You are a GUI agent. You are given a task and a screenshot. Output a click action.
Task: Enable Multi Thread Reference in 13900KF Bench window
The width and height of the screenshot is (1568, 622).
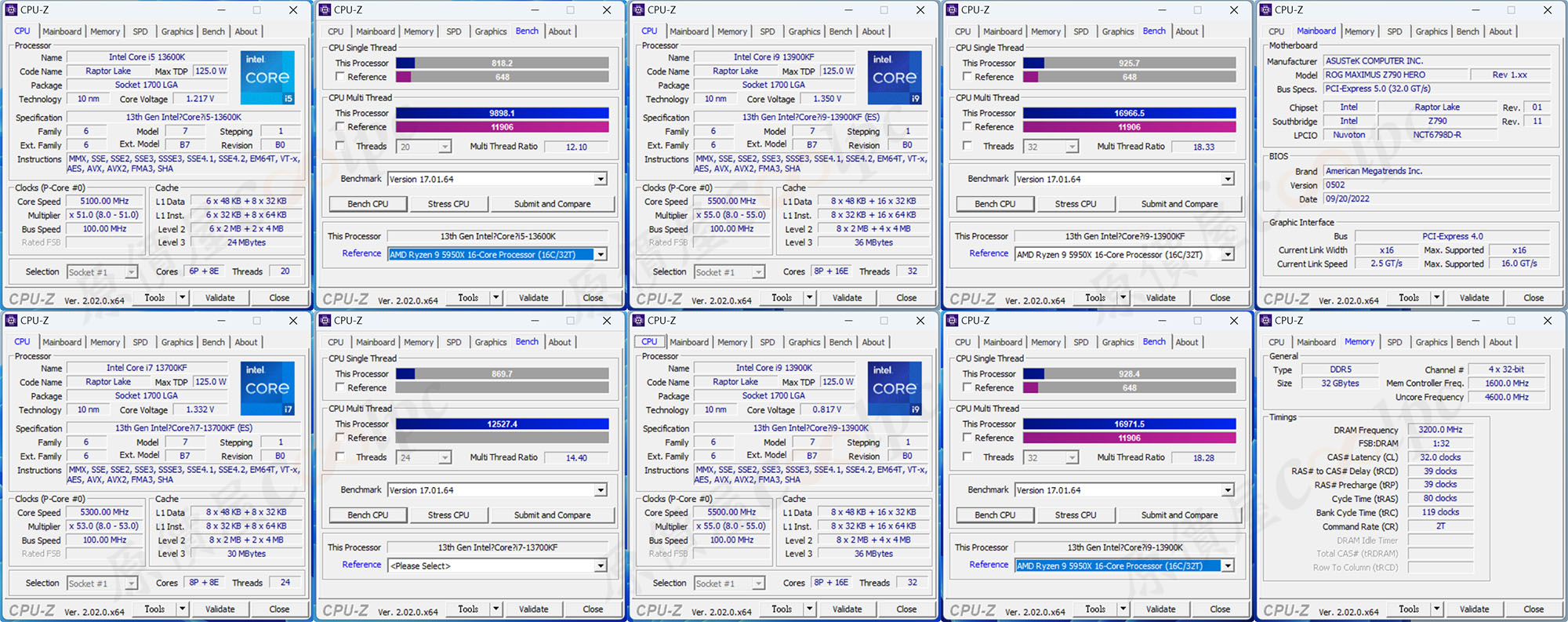coord(967,126)
